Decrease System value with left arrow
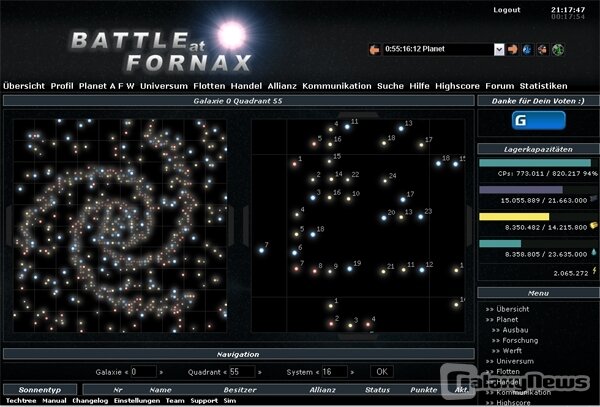 coord(317,372)
